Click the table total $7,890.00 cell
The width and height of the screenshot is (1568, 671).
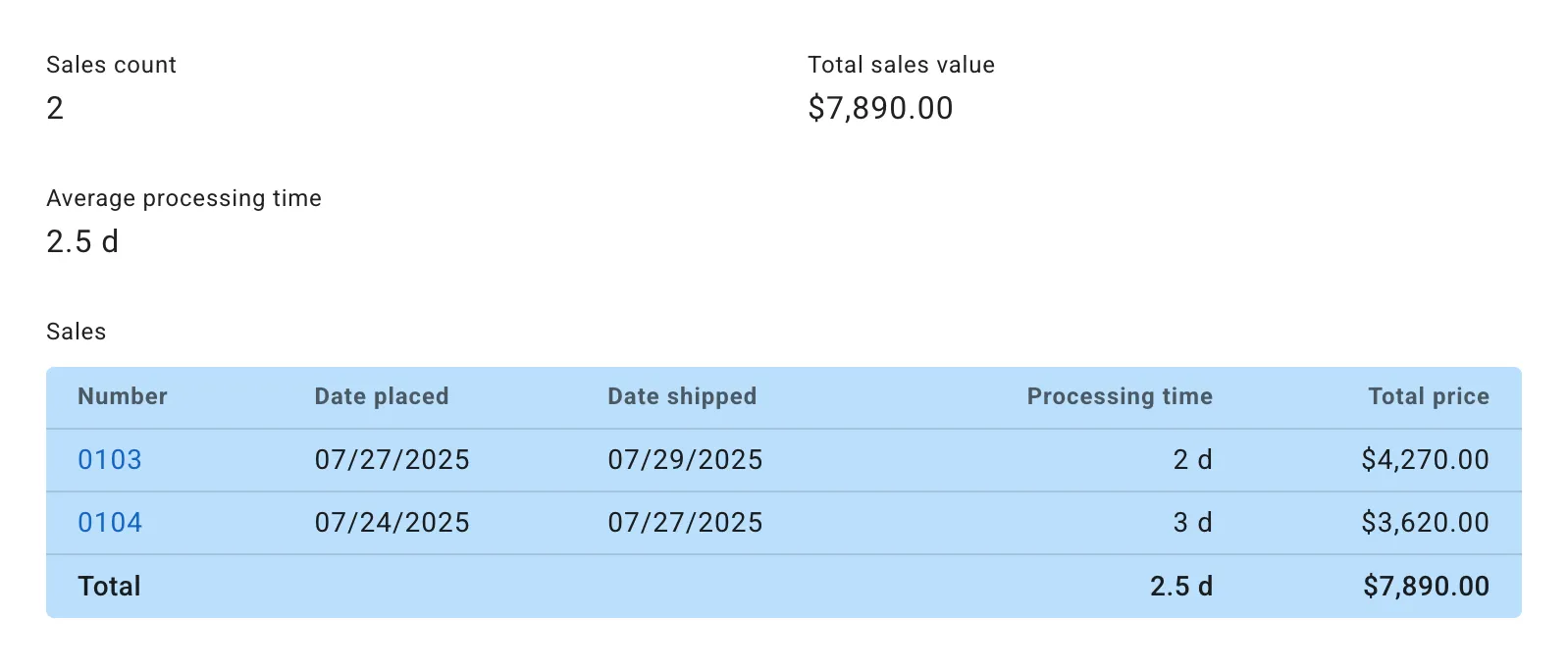[1426, 586]
